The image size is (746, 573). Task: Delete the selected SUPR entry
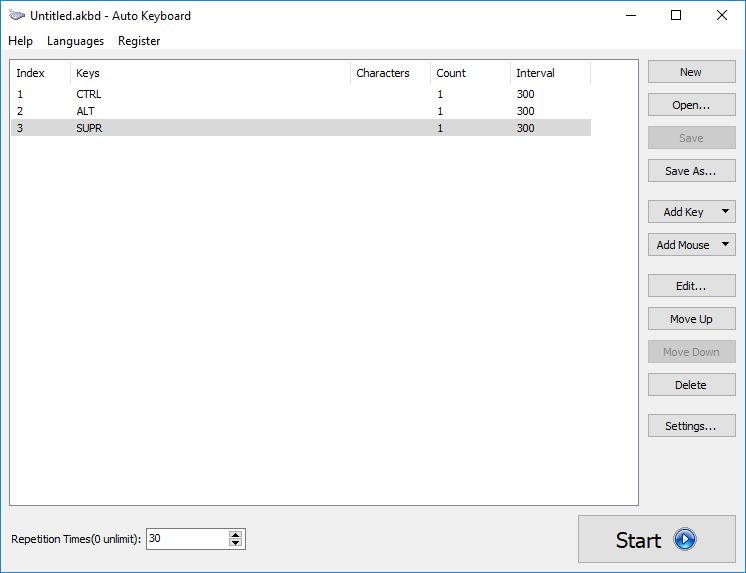(x=691, y=385)
